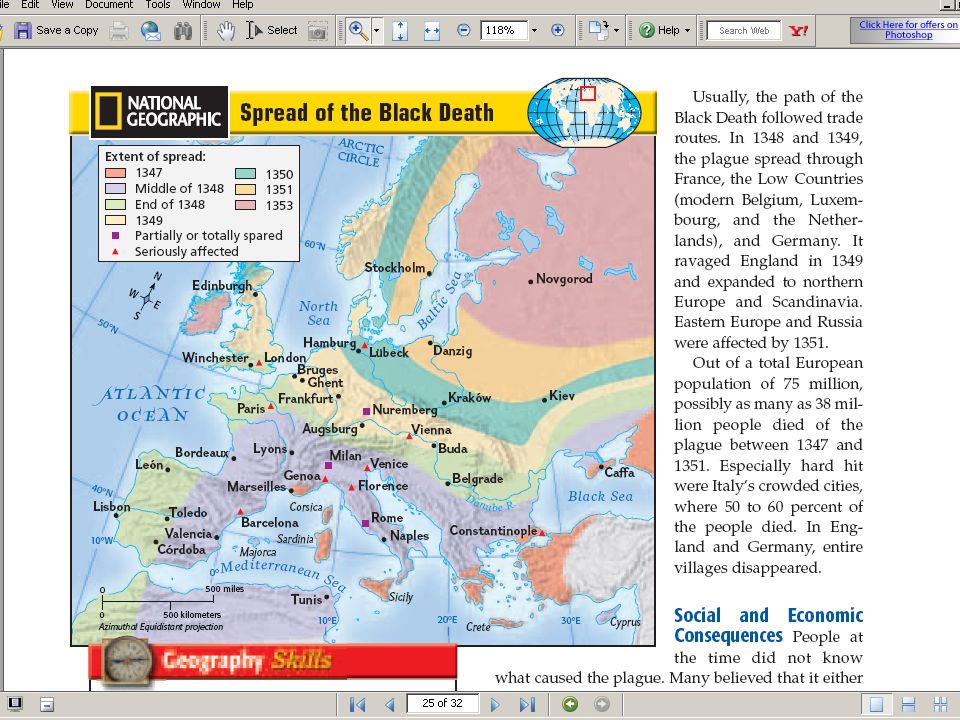Screen dimensions: 960x720
Task: Click the Fit Page vertical-arrows icon
Action: pos(400,30)
